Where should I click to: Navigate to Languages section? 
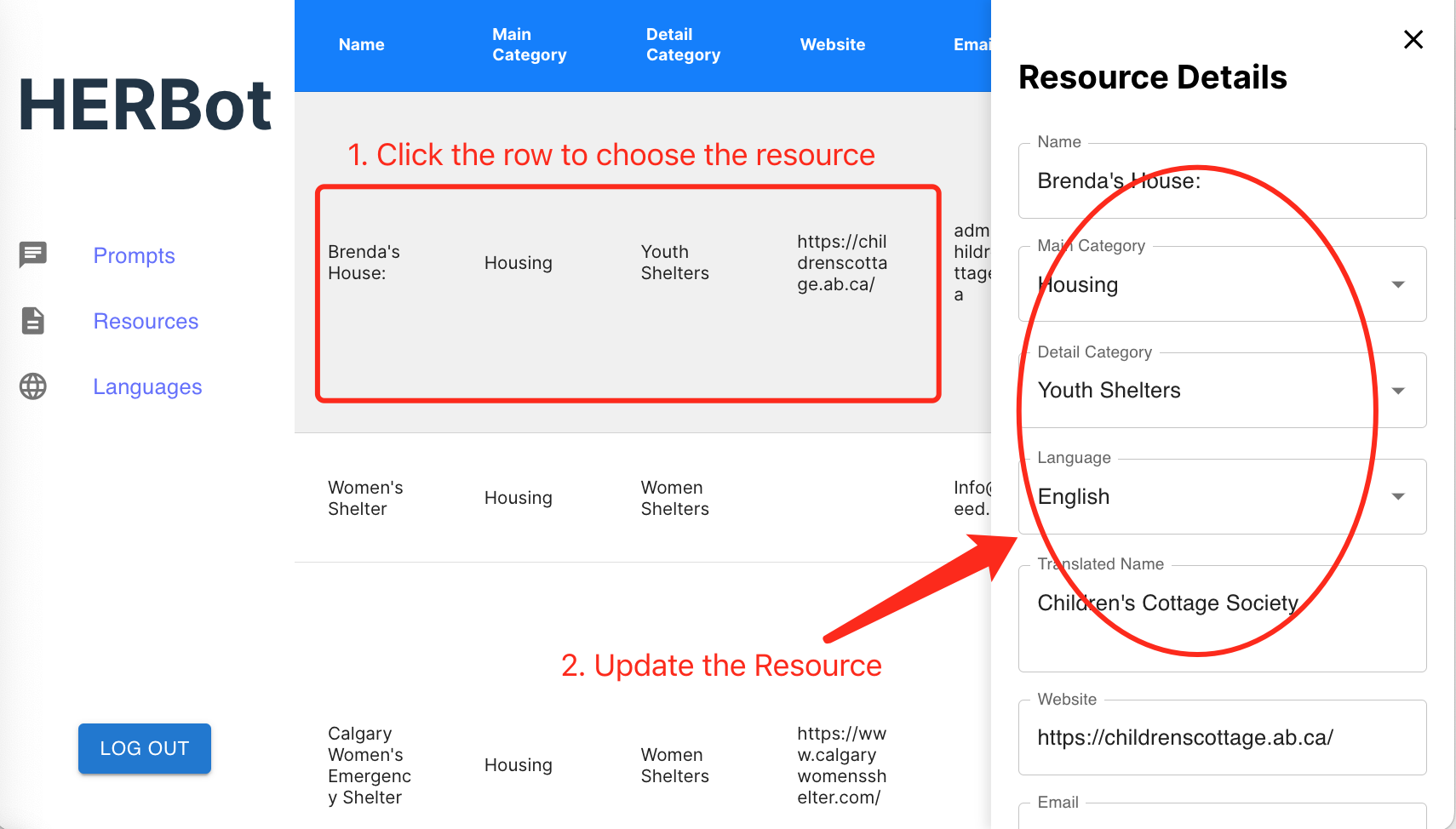[x=147, y=386]
